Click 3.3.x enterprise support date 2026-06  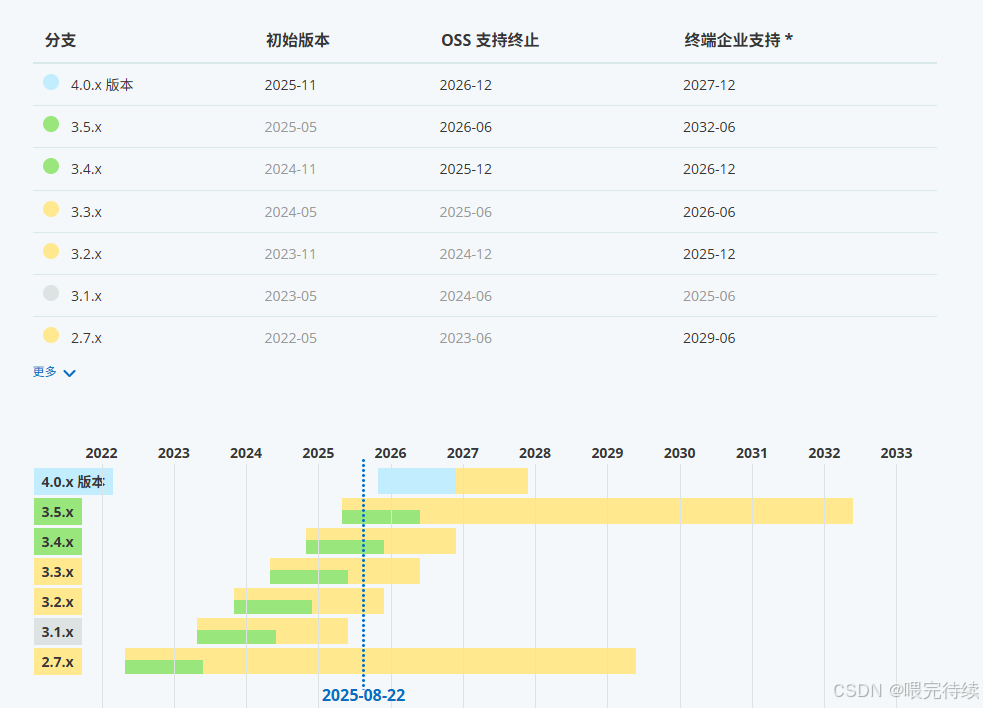coord(709,212)
